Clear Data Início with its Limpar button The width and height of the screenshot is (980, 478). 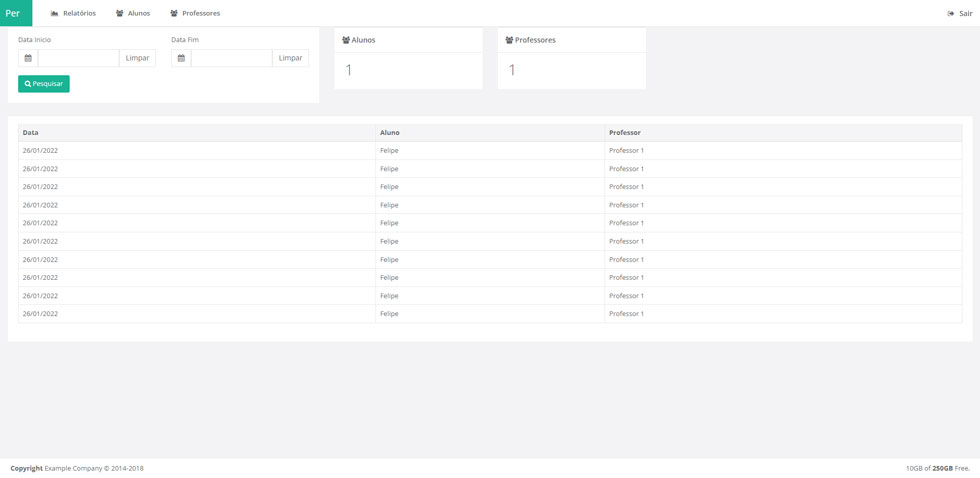coord(137,58)
